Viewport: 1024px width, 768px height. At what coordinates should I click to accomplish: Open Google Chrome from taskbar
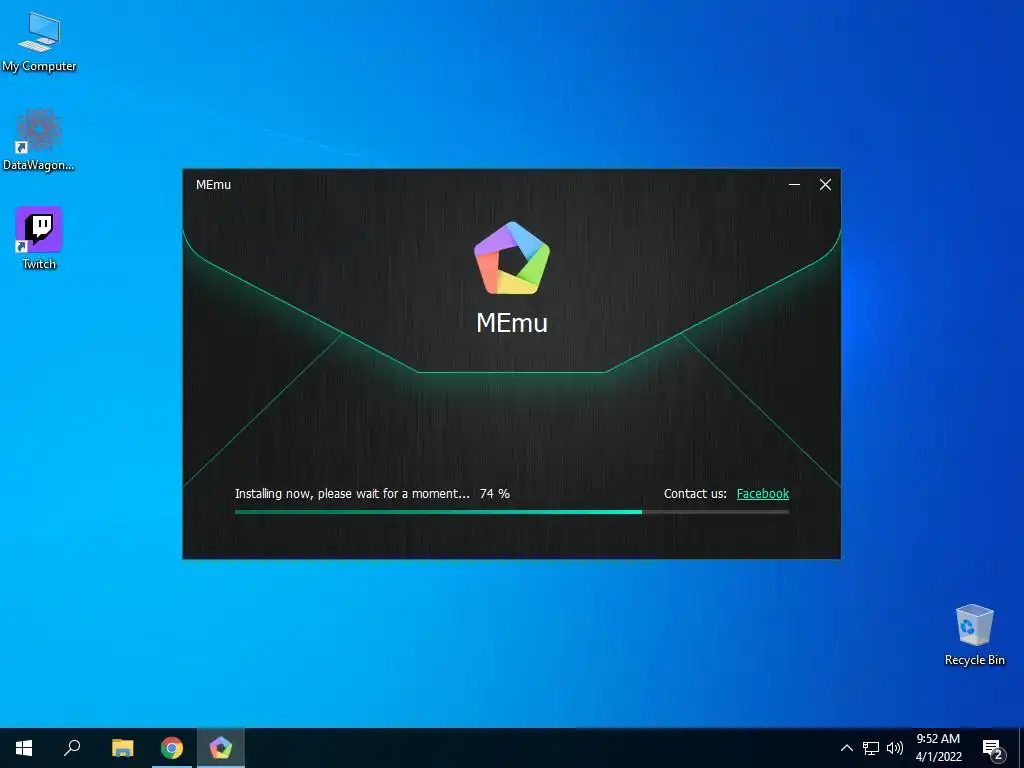coord(172,748)
